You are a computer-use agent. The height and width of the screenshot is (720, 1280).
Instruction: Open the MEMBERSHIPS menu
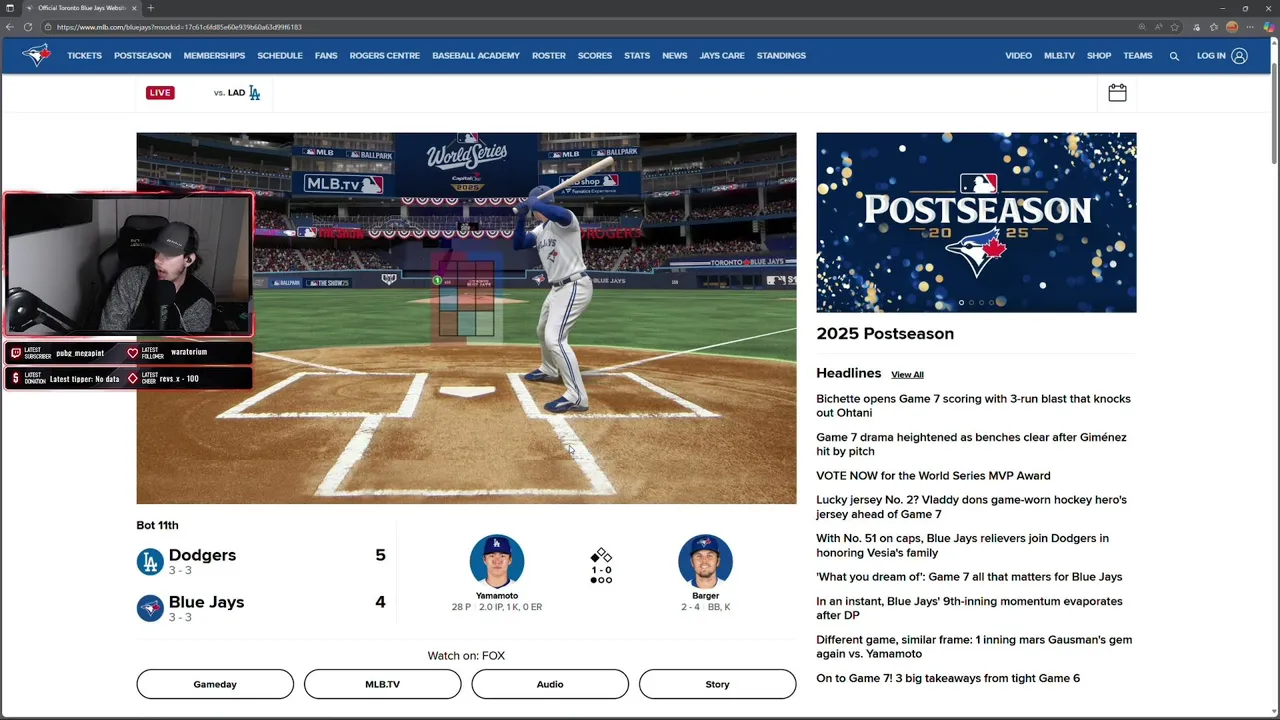(214, 56)
